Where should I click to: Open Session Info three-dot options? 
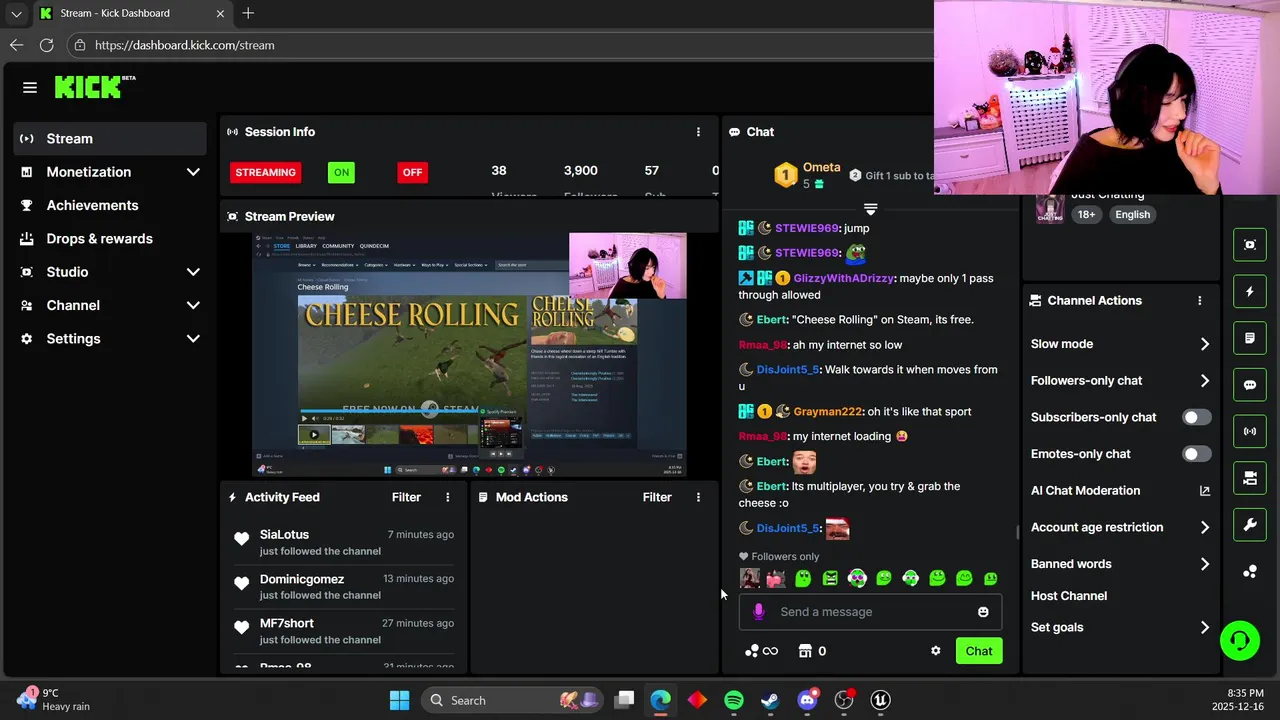tap(698, 132)
